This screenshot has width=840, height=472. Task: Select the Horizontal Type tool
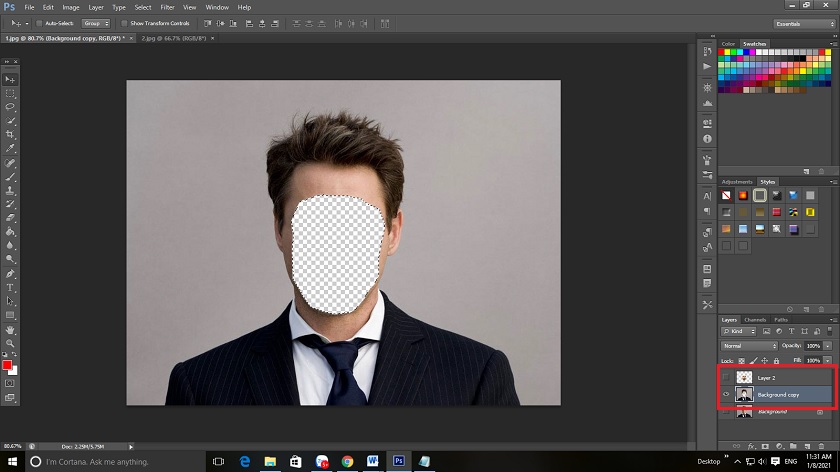[x=10, y=288]
